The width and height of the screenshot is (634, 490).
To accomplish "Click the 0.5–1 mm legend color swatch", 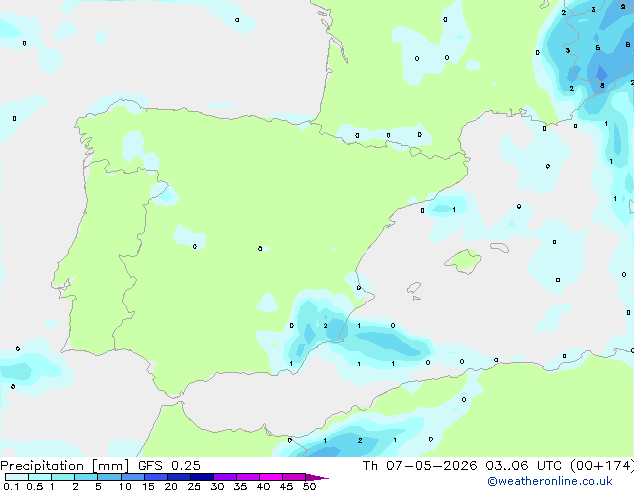I will point(40,477).
